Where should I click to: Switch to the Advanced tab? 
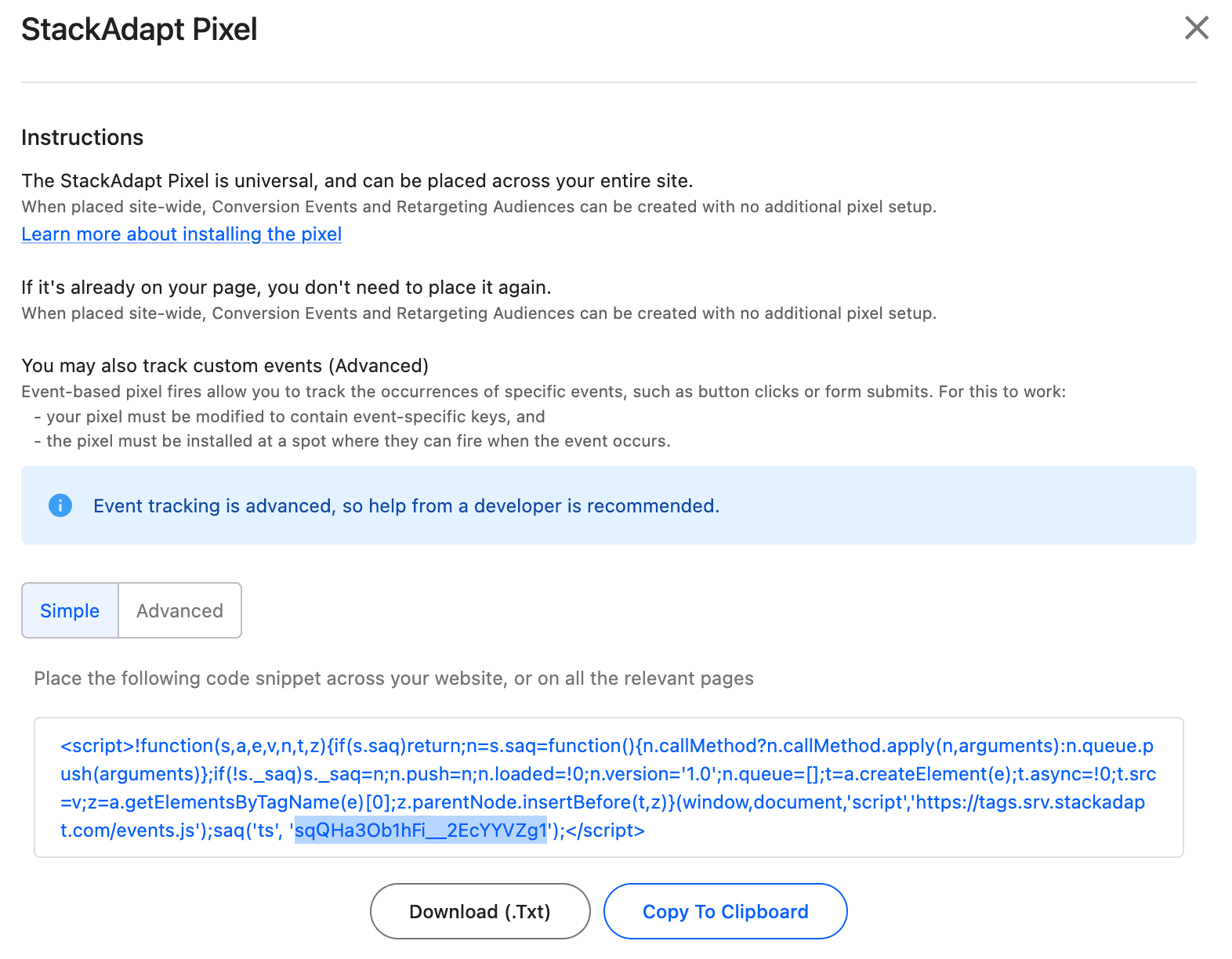[179, 610]
